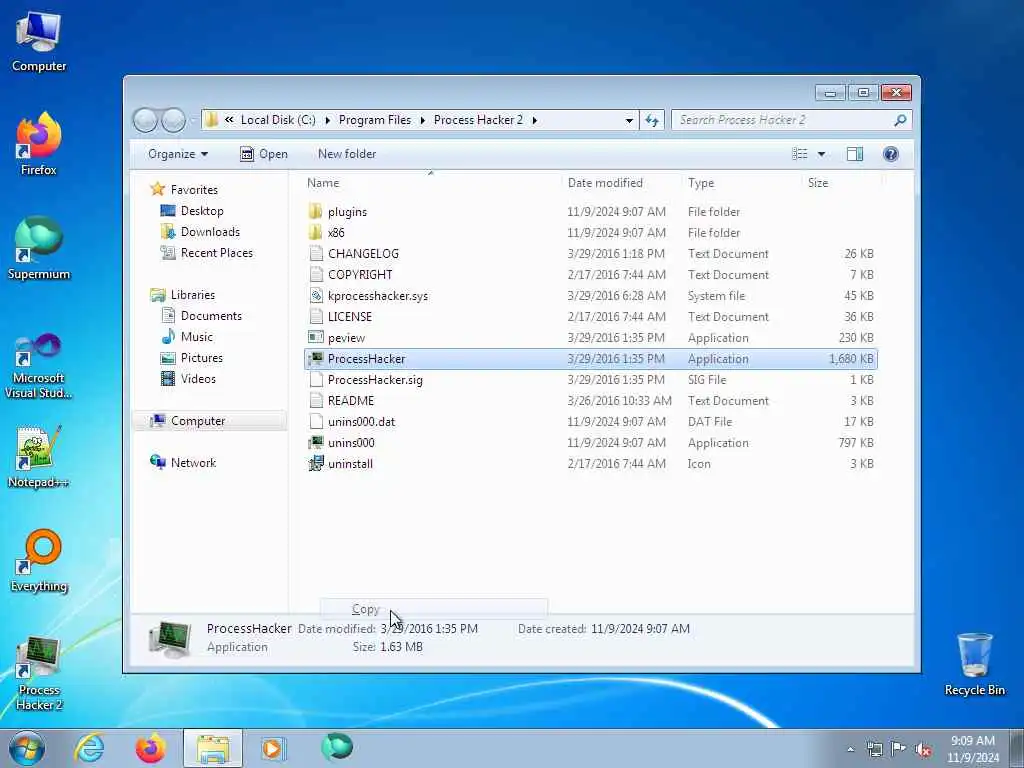Expand the arrow after Process Hacker 2 breadcrumb
This screenshot has width=1024, height=768.
click(534, 120)
